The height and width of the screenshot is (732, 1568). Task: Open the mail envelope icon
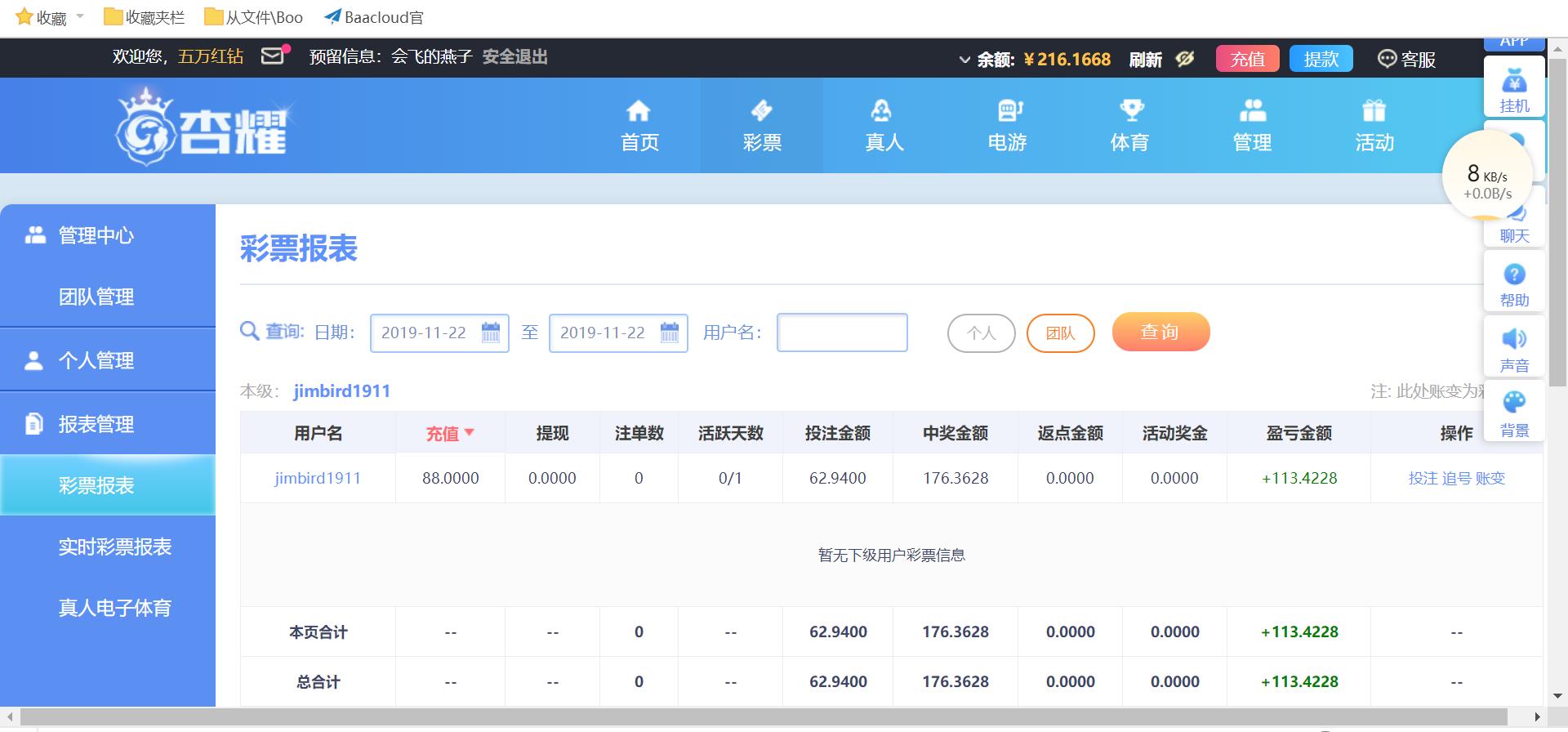click(x=273, y=56)
